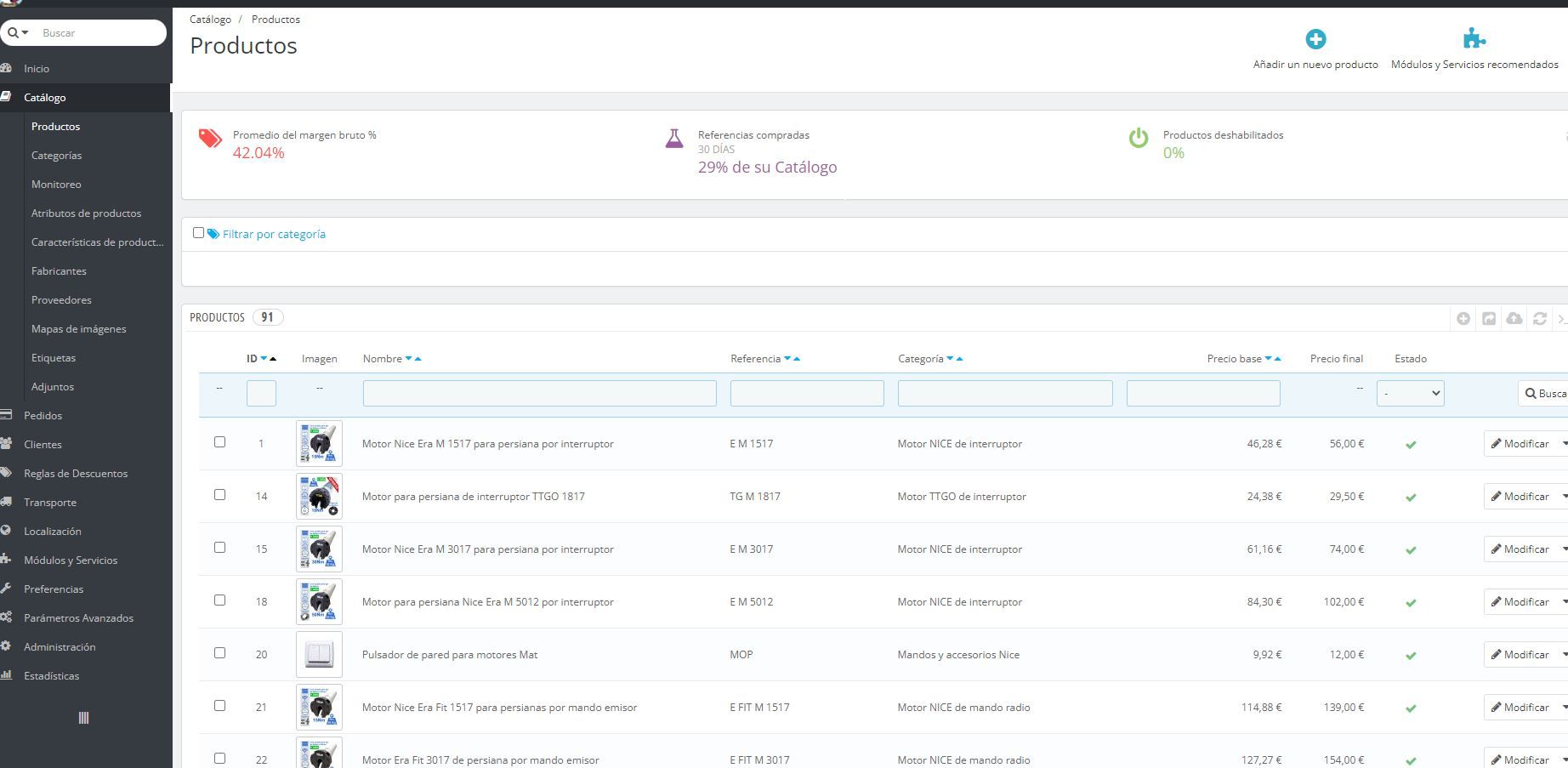
Task: Expand Modificar dropdown arrow for product 20
Action: tap(1564, 655)
